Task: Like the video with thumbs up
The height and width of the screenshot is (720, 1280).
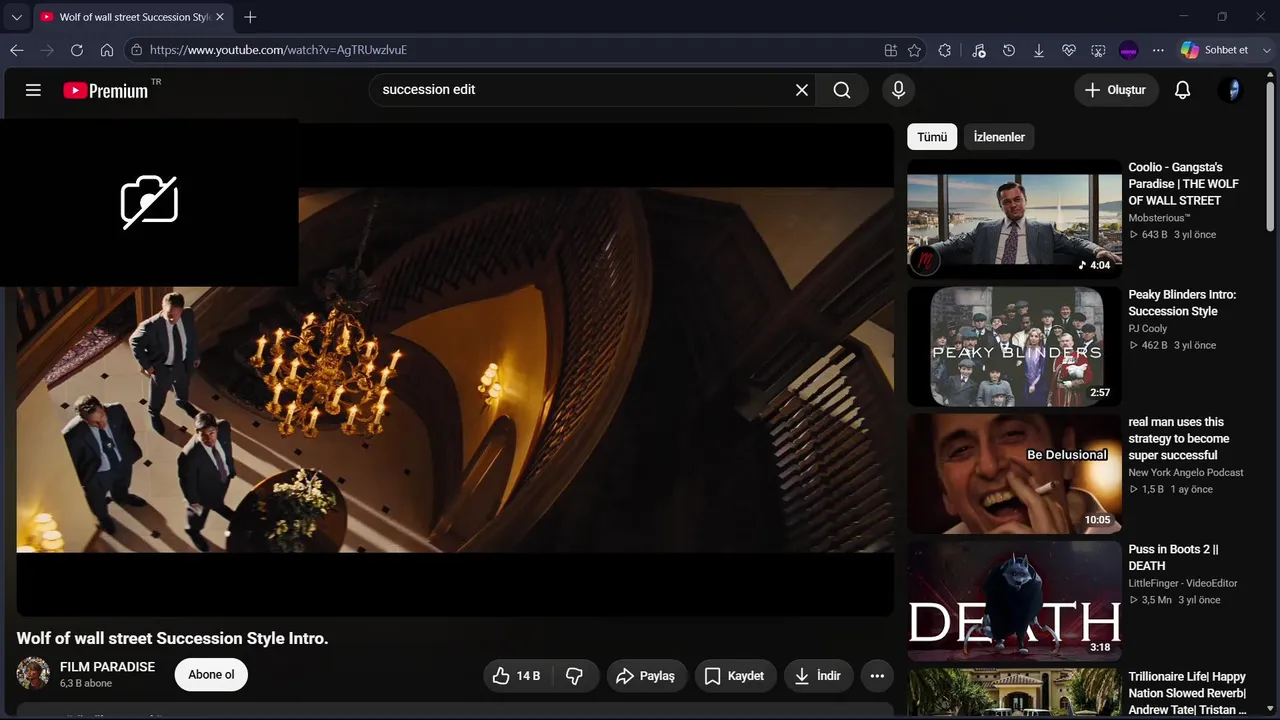Action: tap(516, 676)
